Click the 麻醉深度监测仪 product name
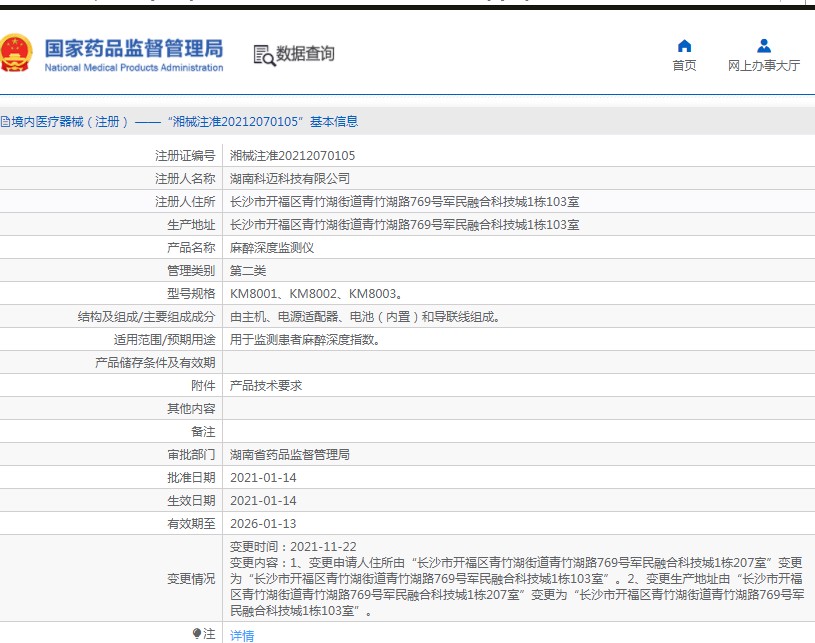The width and height of the screenshot is (815, 643). [272, 247]
